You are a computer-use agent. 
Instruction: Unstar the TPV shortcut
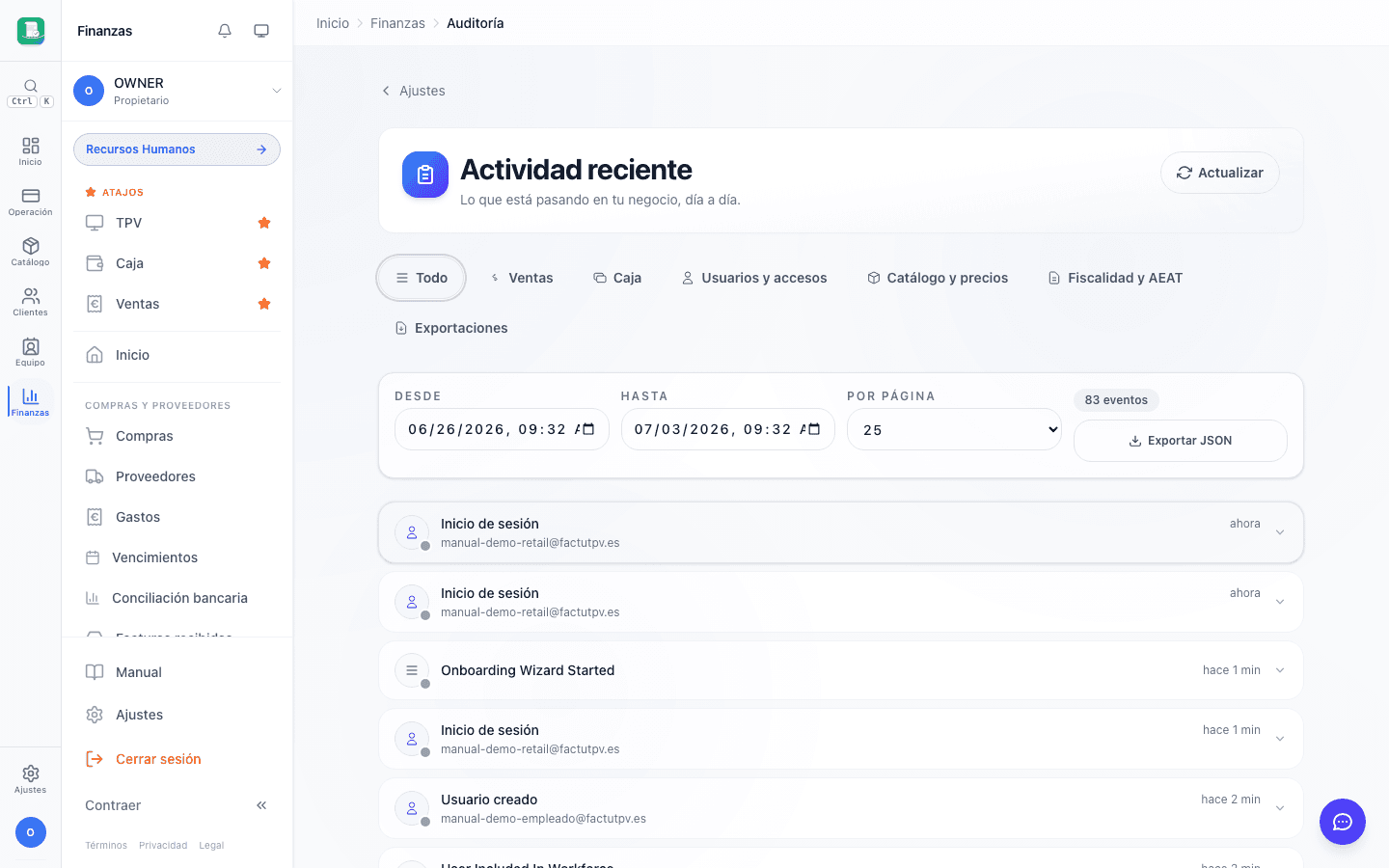[x=264, y=223]
